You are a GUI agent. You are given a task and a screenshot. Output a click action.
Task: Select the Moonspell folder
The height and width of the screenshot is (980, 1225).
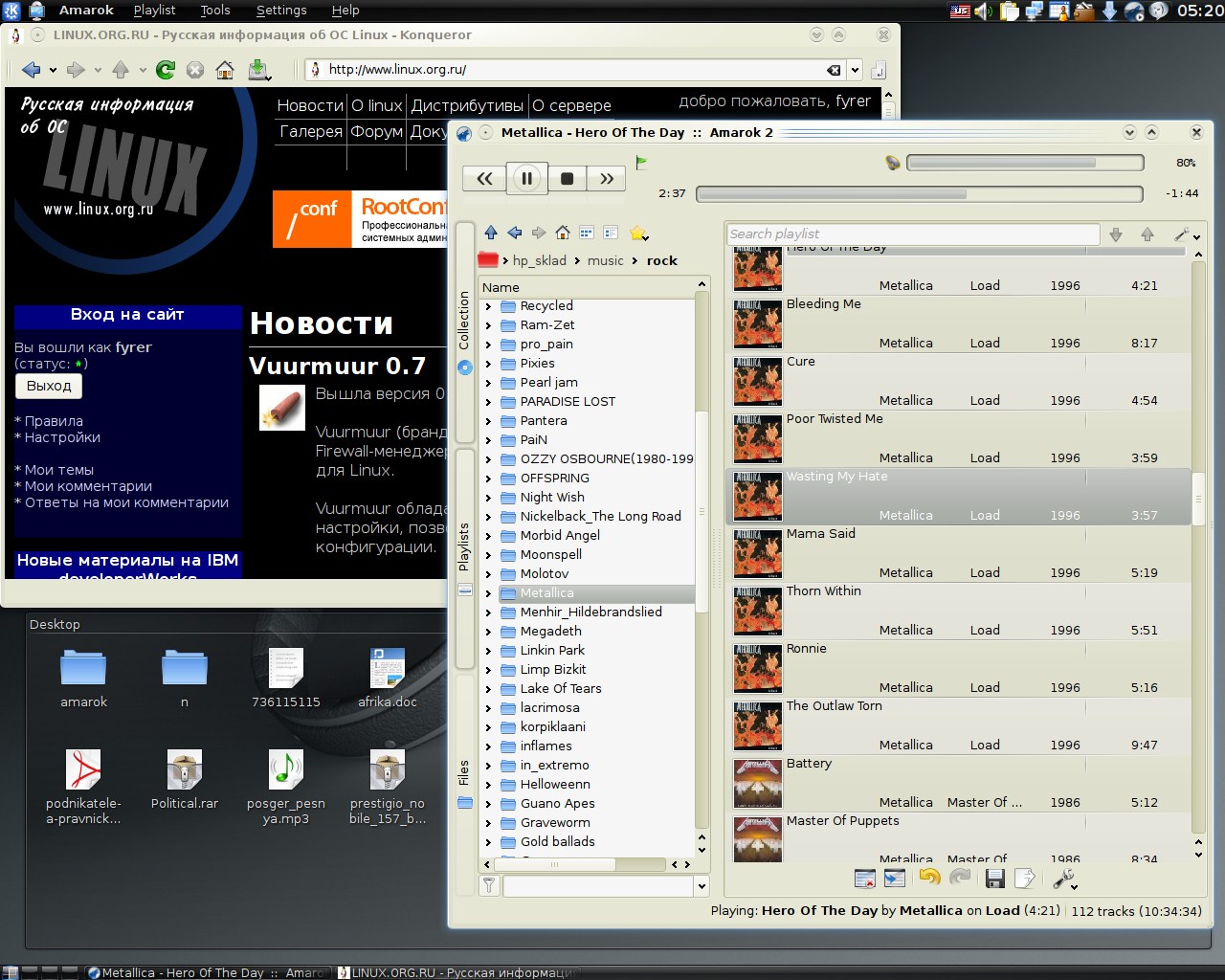[x=551, y=555]
